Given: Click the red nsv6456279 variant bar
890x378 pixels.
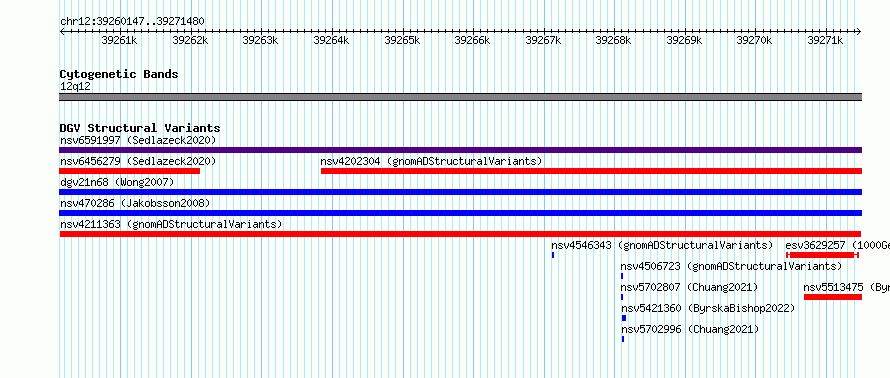Looking at the screenshot, I should pos(129,171).
